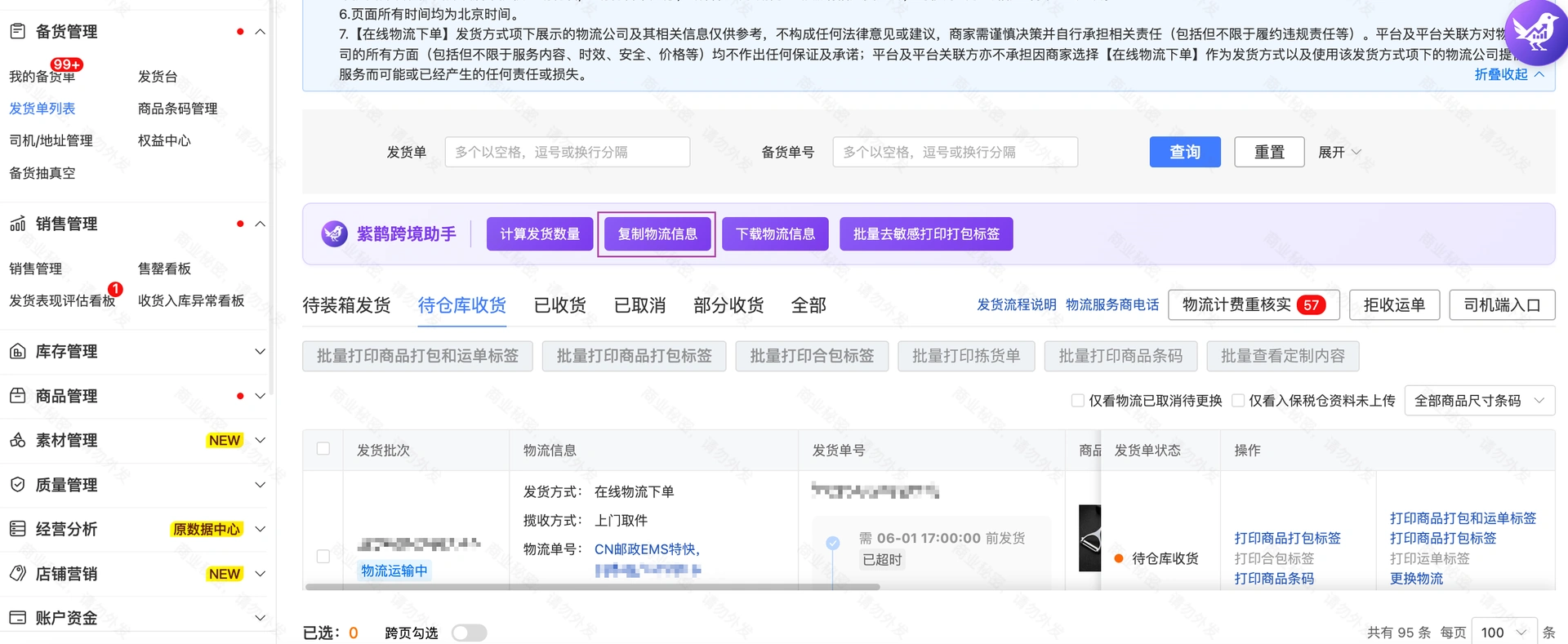Click the 99+ badge on 我的备货单
Viewport: 1568px width, 644px height.
point(66,64)
